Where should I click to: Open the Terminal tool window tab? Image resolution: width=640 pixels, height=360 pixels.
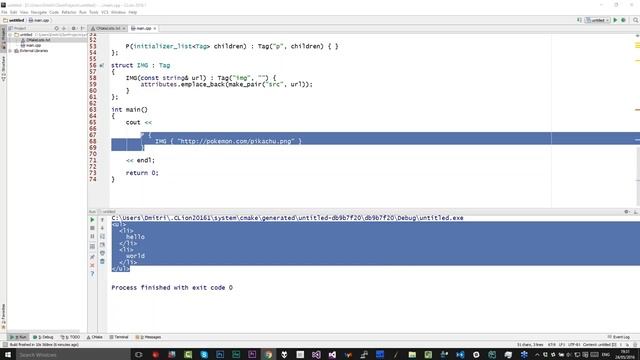(x=119, y=337)
